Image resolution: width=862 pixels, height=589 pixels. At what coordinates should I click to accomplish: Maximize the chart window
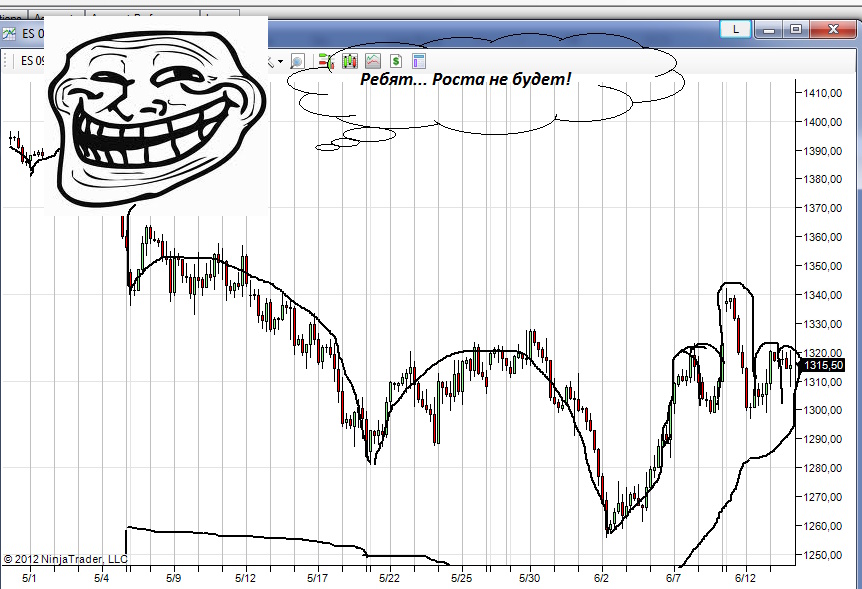pyautogui.click(x=795, y=30)
